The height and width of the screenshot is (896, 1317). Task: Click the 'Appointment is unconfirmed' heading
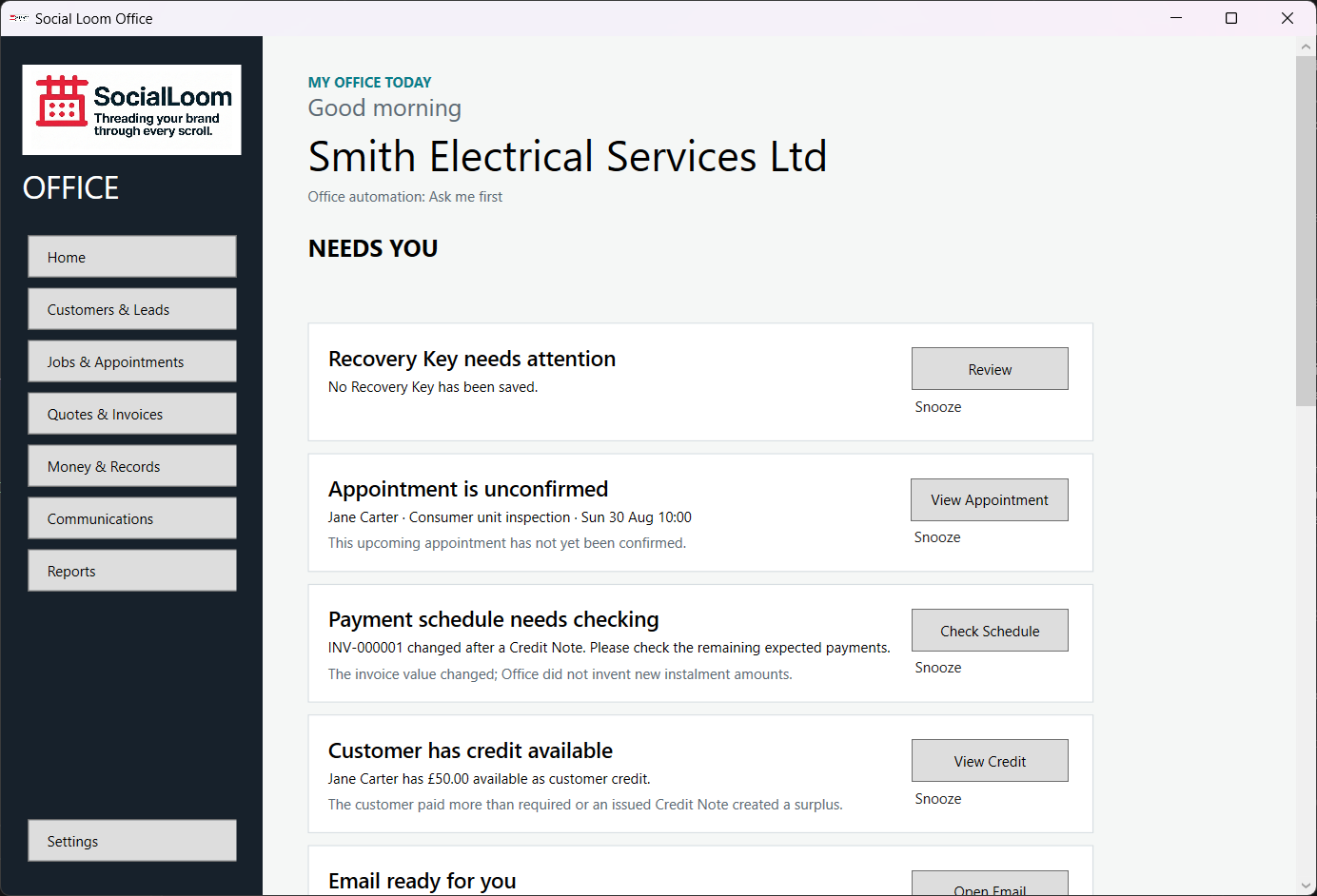468,489
